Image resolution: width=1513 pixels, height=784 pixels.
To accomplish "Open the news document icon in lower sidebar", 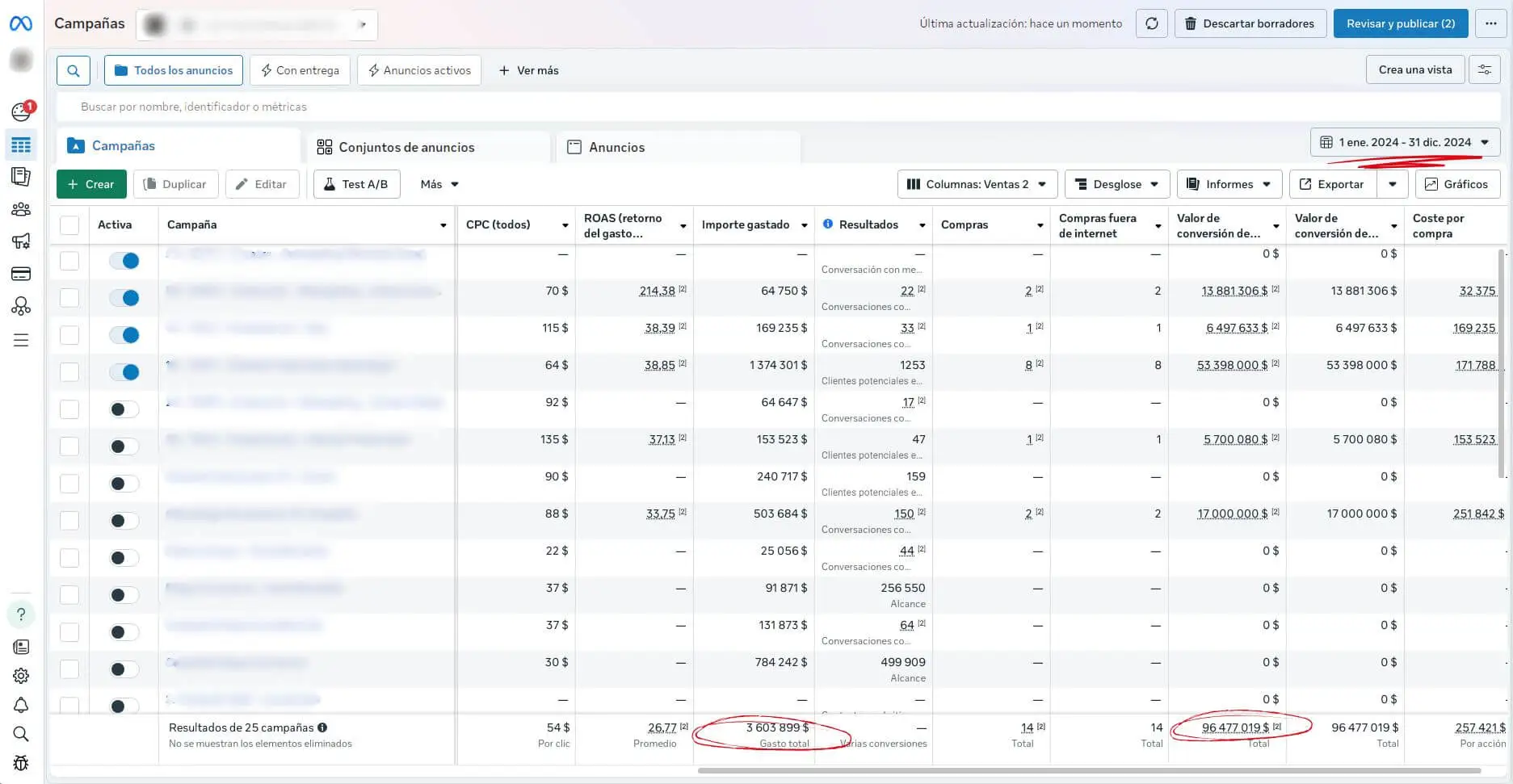I will [21, 647].
